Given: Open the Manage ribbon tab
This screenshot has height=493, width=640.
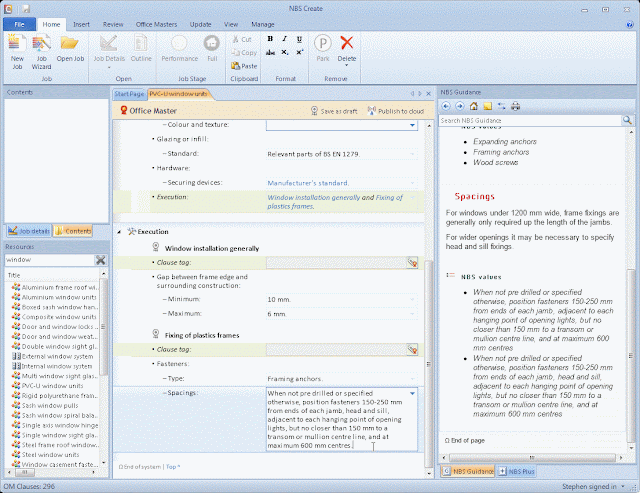Looking at the screenshot, I should (263, 24).
